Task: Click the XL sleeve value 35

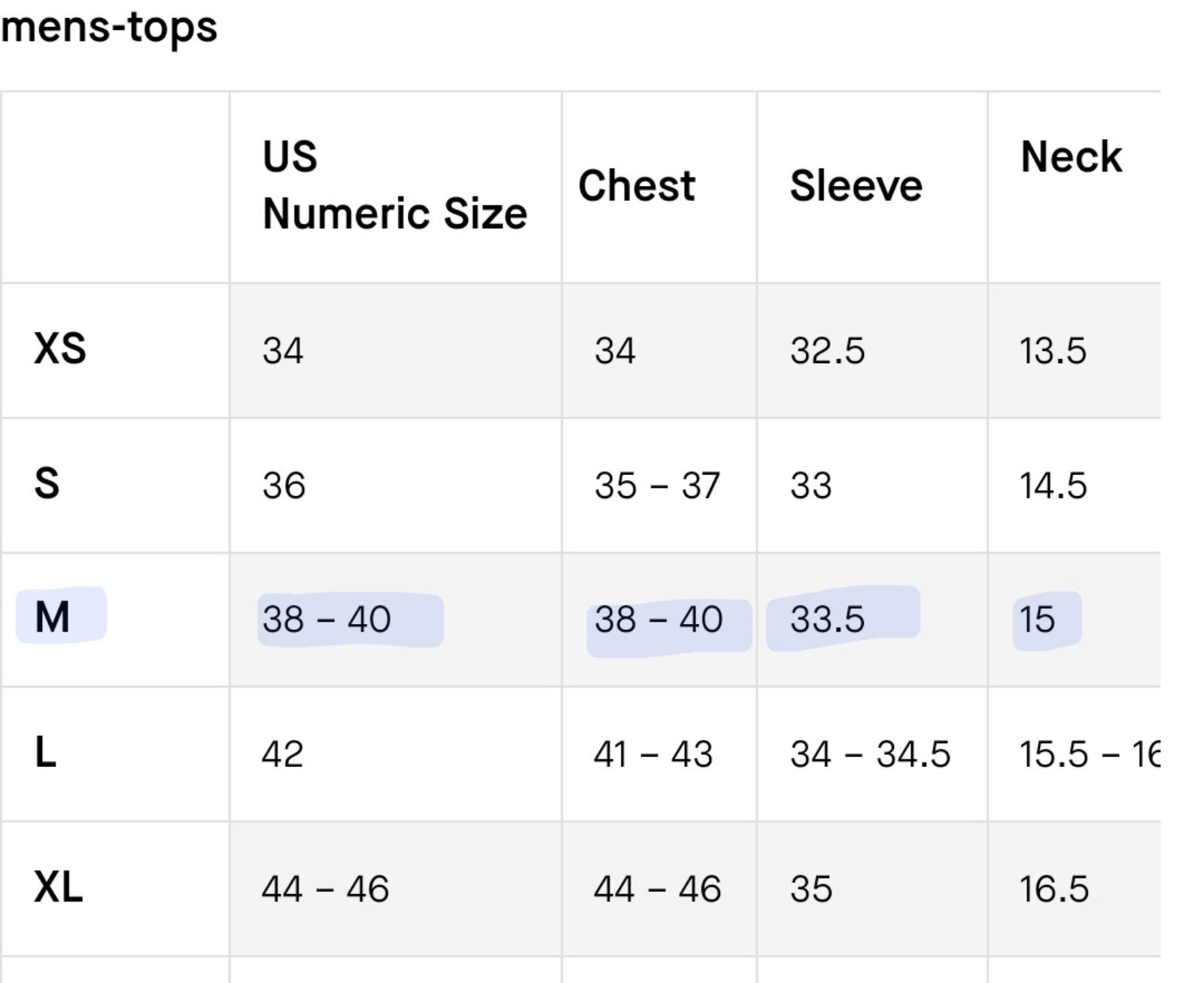Action: tap(811, 889)
